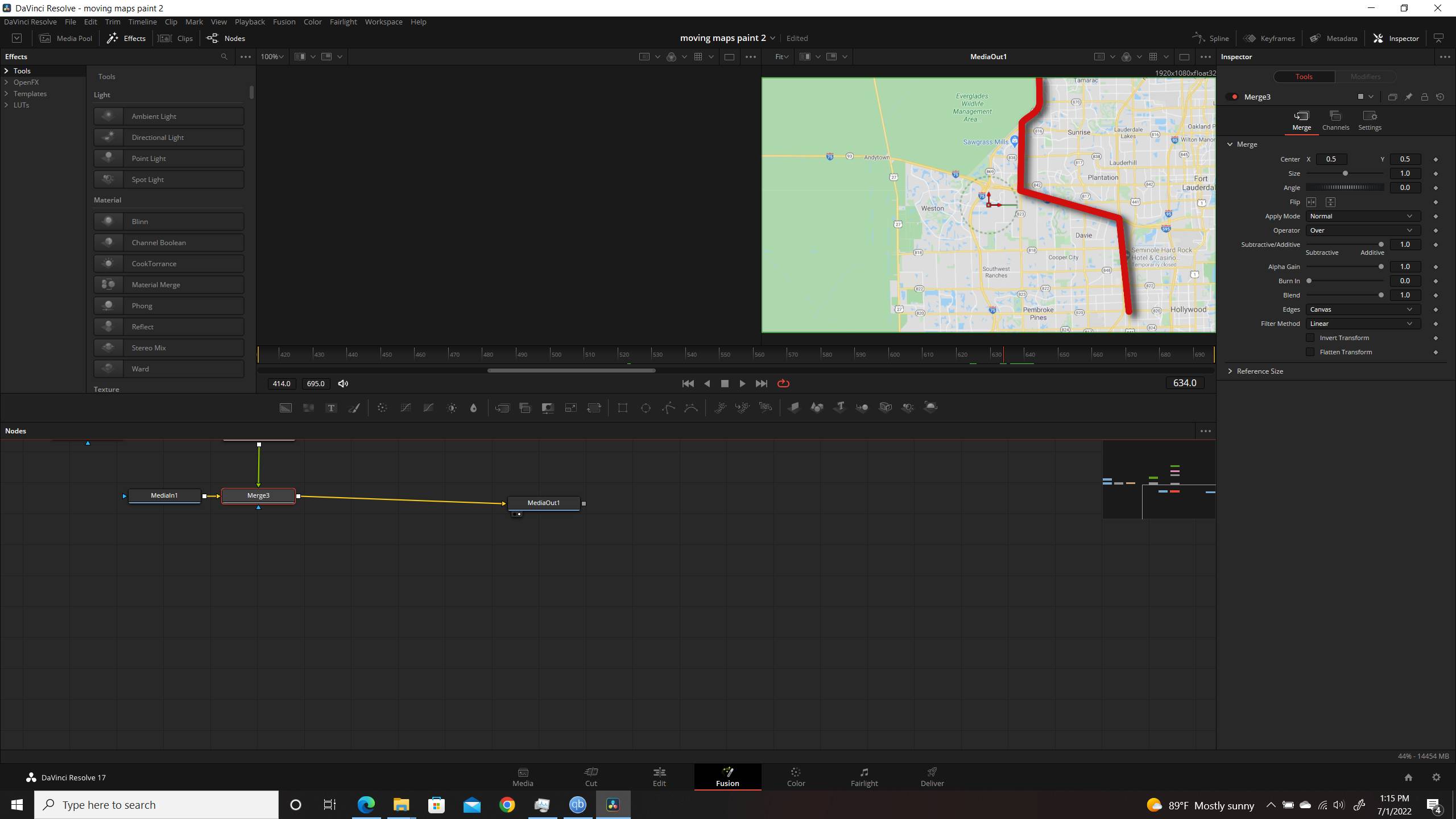Open the Edges dropdown set to Canvas
The image size is (1456, 819).
click(1363, 309)
